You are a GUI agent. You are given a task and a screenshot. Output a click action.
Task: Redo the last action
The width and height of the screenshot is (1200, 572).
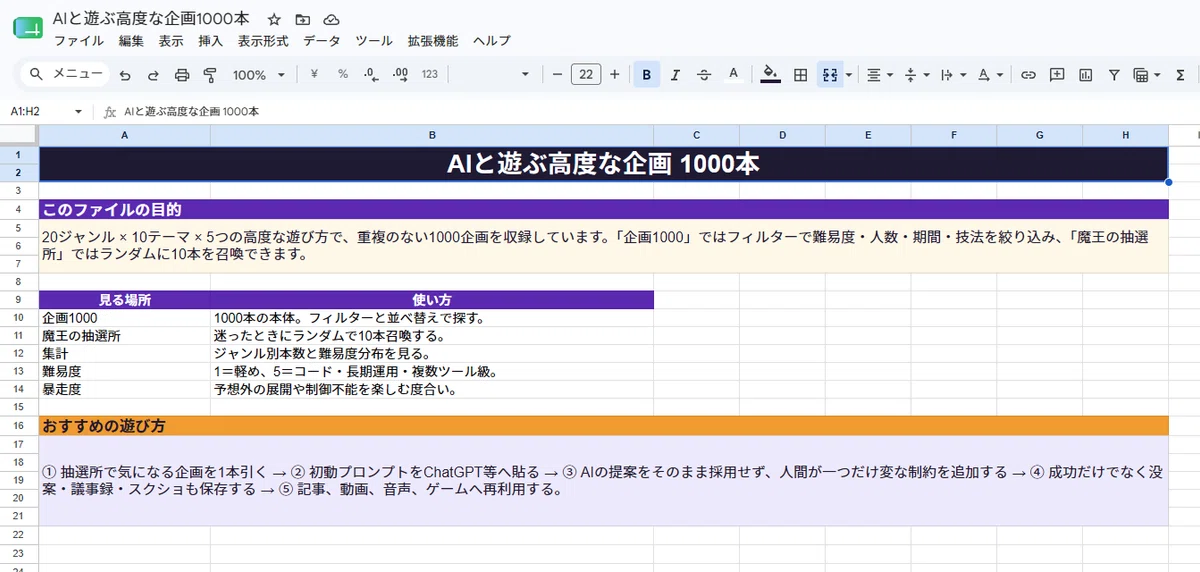pyautogui.click(x=153, y=75)
